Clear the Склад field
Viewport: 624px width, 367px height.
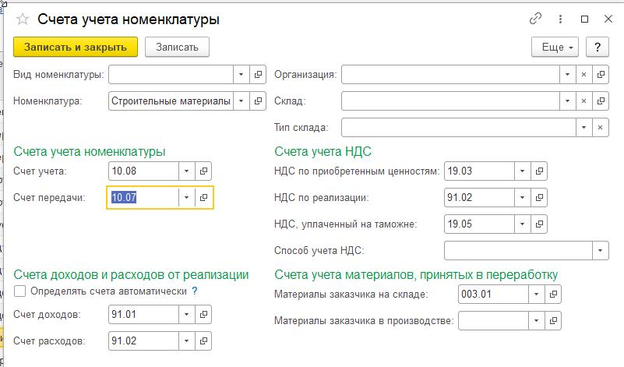584,101
